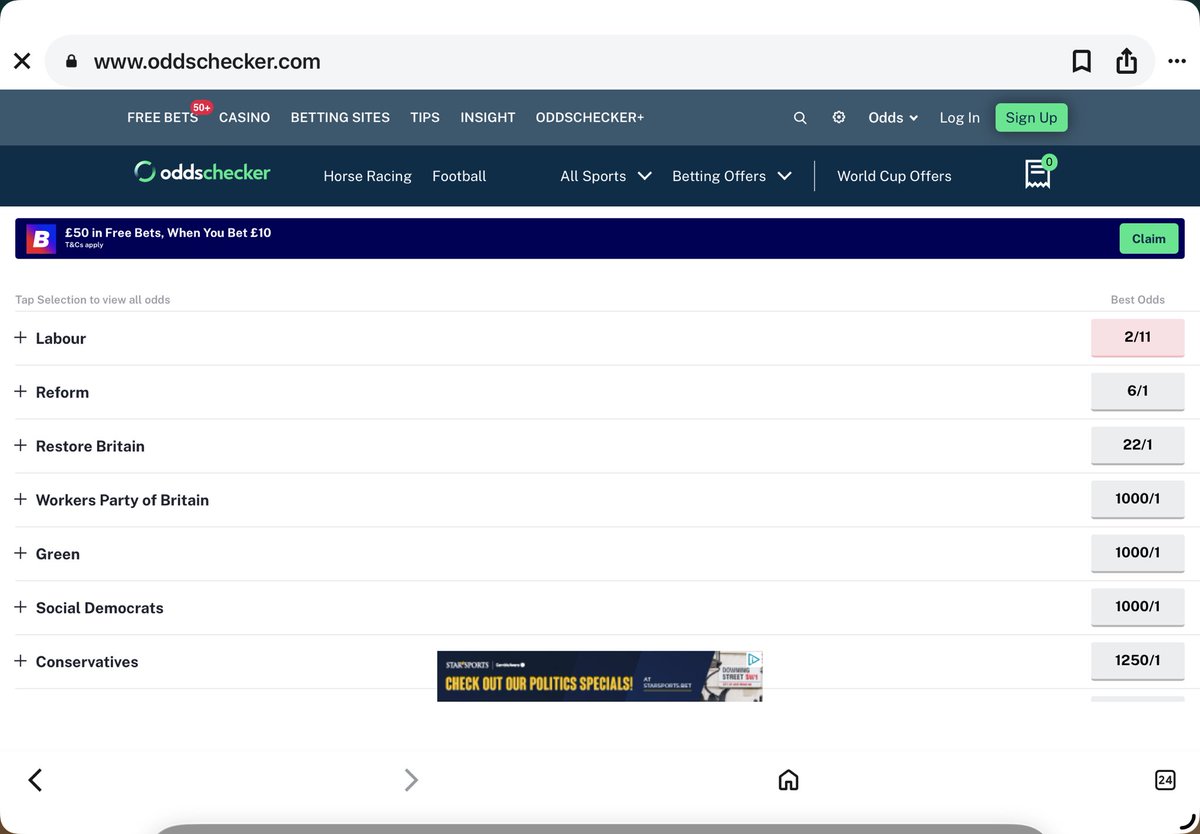Image resolution: width=1200 pixels, height=834 pixels.
Task: Select Workers Party of Britain odds 1000/1
Action: click(x=1138, y=499)
